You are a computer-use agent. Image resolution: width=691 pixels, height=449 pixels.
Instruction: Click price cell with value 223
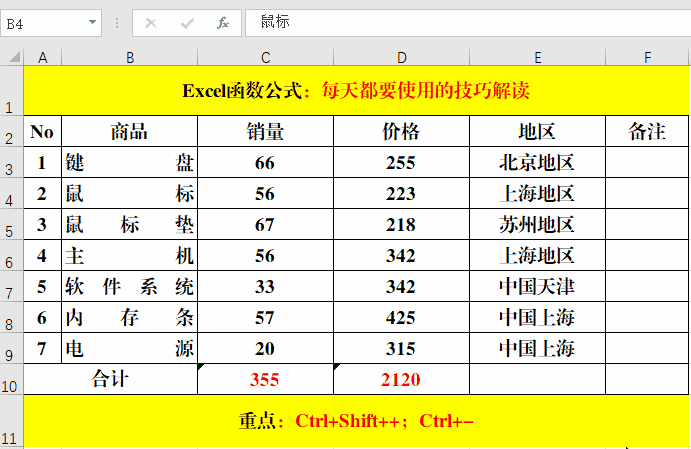tap(401, 193)
